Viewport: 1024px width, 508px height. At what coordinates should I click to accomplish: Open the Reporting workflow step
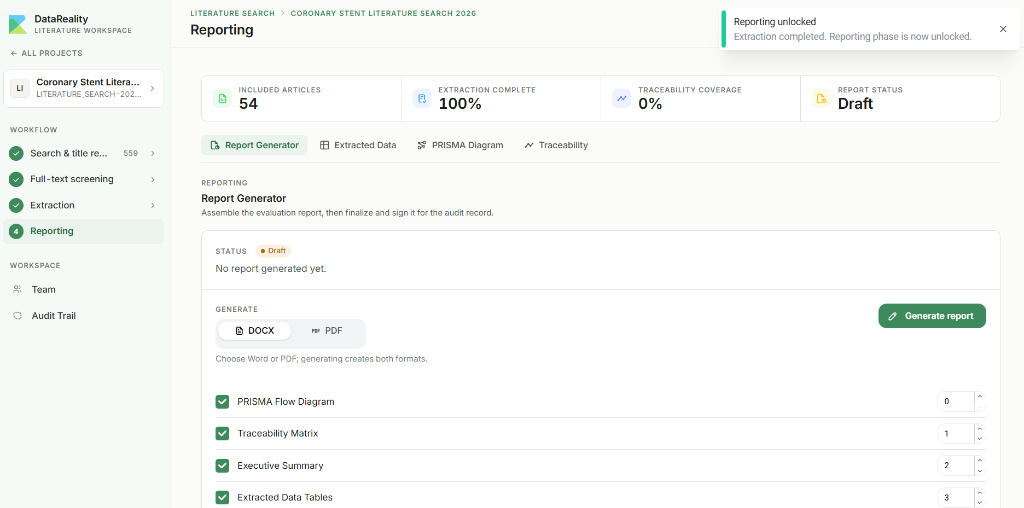(x=84, y=231)
